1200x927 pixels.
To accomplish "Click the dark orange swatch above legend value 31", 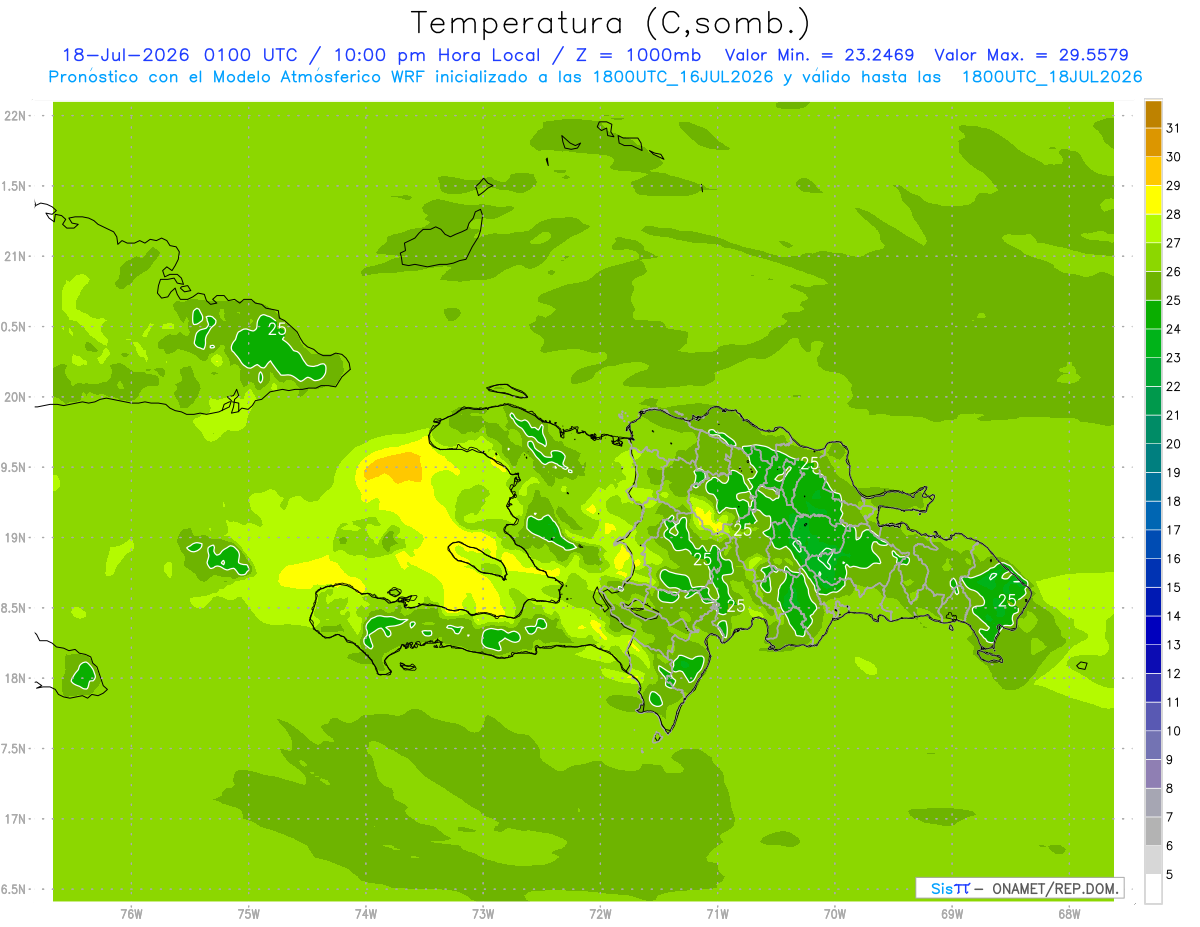I will [x=1153, y=114].
